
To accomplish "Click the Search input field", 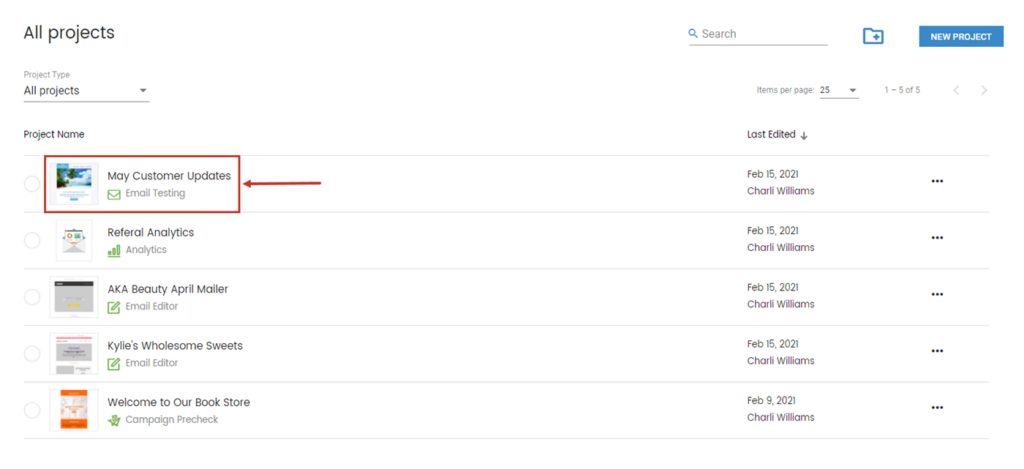I will pos(758,34).
